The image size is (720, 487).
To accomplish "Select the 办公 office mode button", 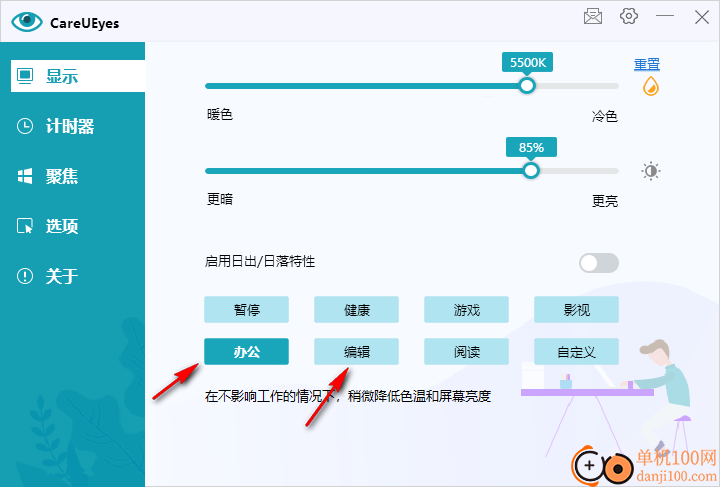I will pyautogui.click(x=247, y=352).
